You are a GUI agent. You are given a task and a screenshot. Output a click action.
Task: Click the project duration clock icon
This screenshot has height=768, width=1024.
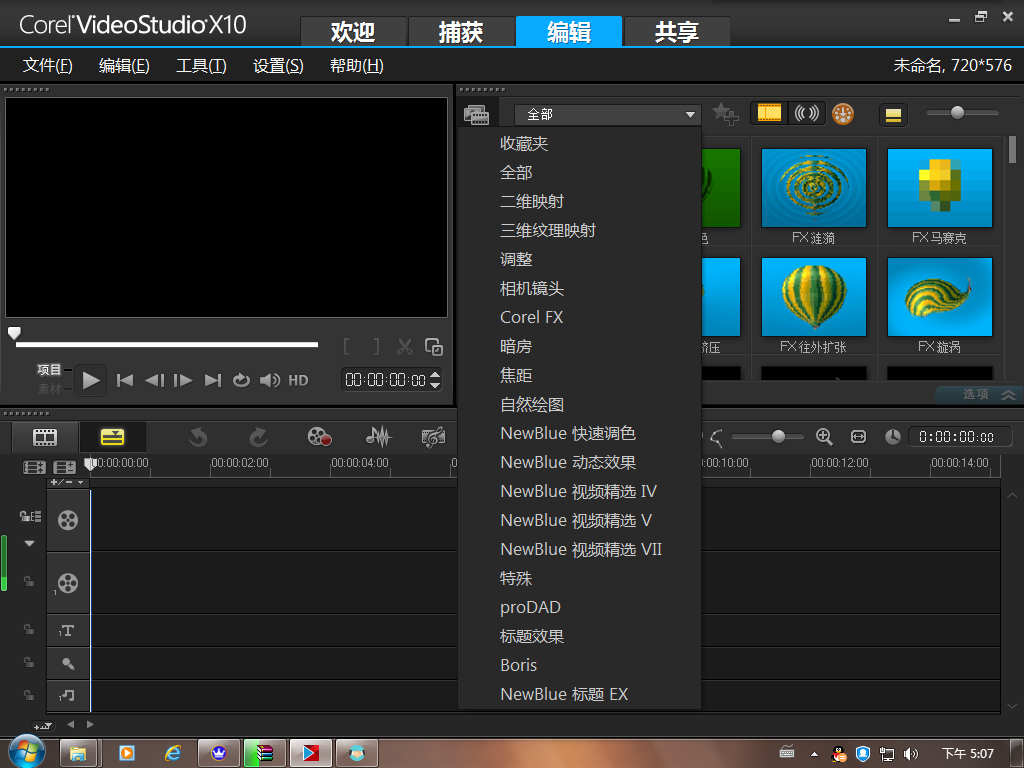pyautogui.click(x=893, y=437)
